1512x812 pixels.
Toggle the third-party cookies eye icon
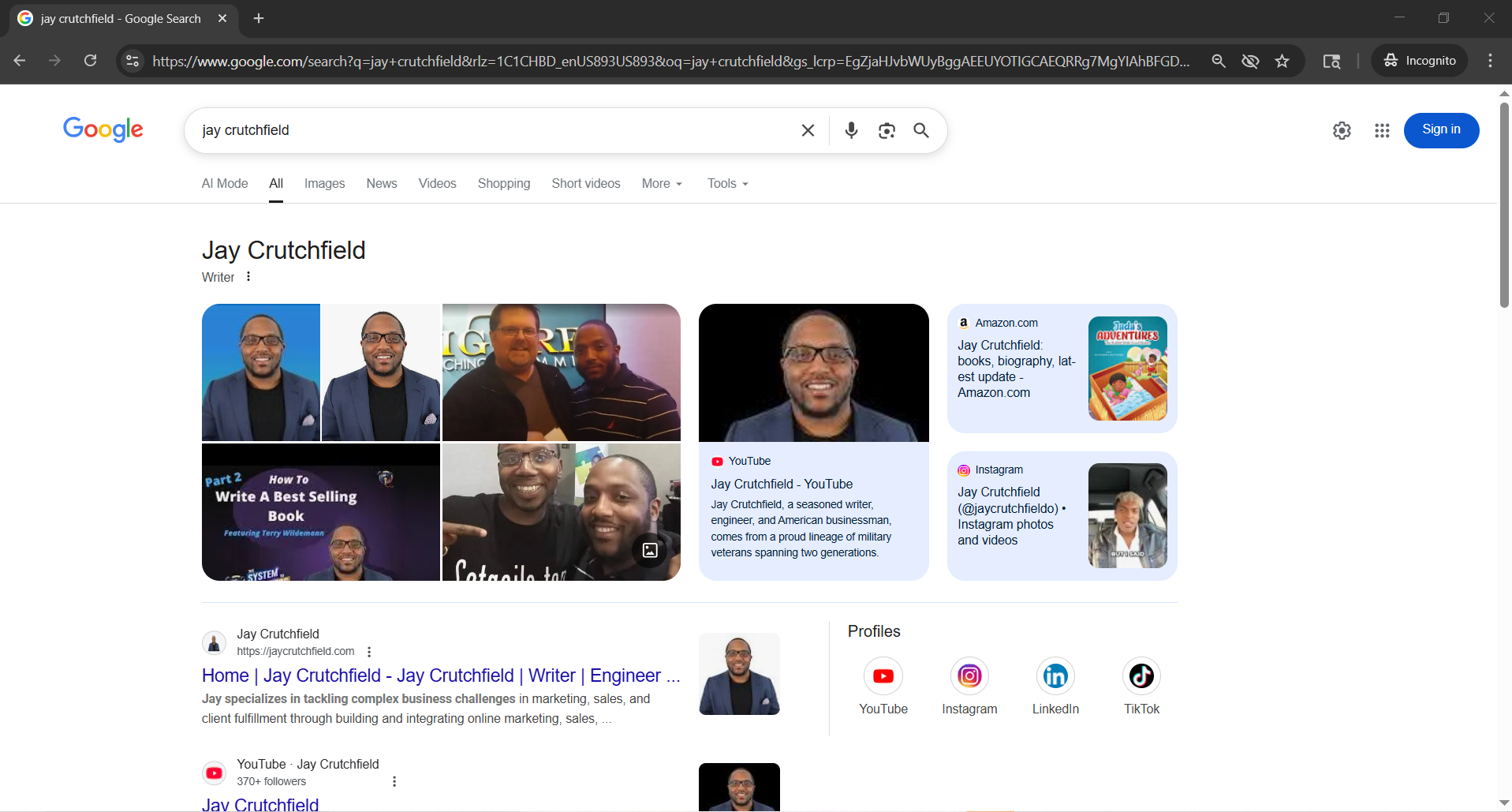1250,61
